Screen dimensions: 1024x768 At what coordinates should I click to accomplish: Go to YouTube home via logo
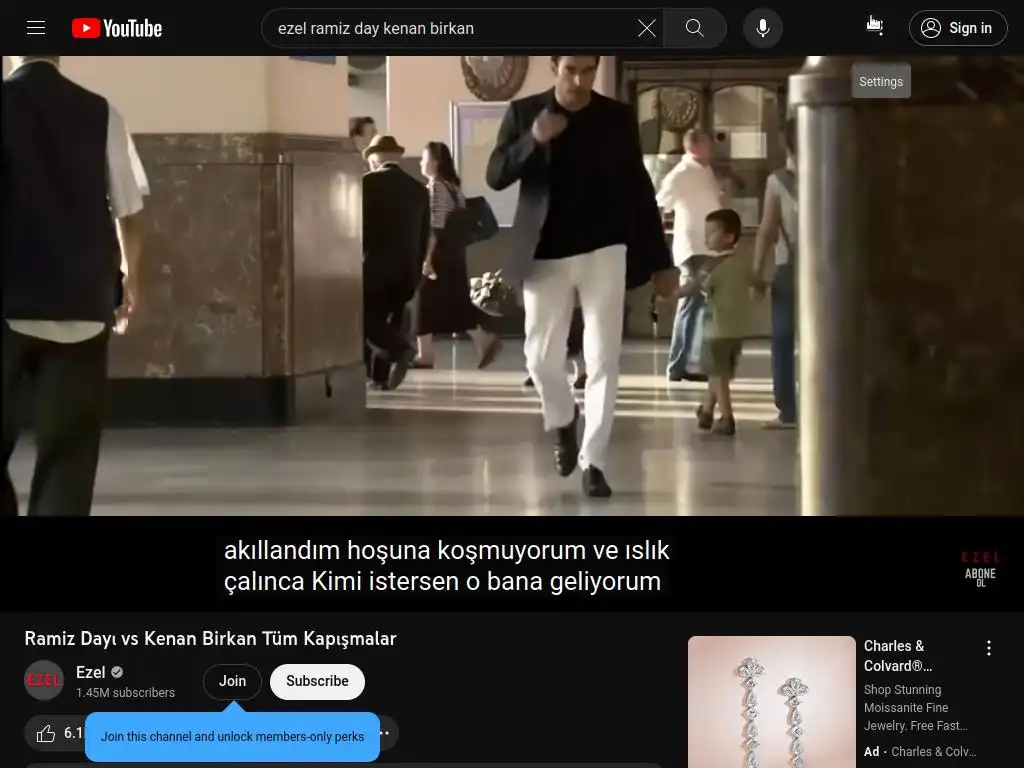[117, 28]
